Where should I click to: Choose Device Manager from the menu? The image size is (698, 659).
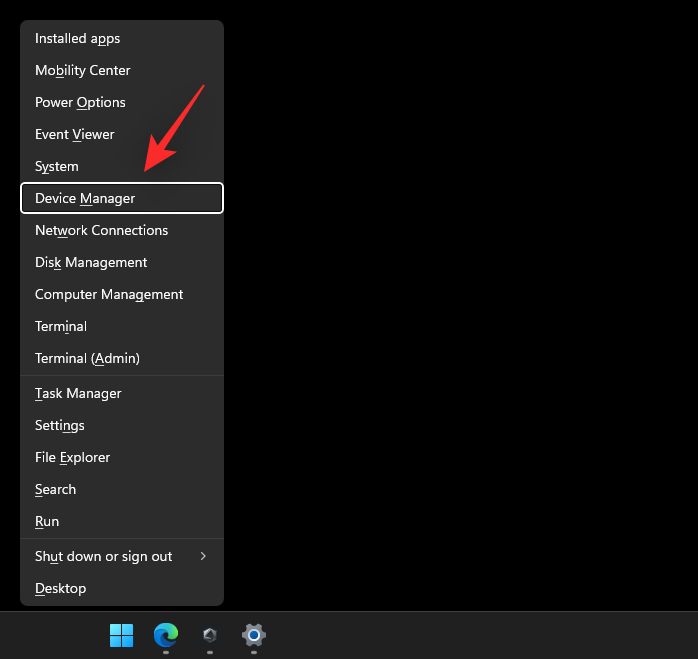tap(122, 198)
